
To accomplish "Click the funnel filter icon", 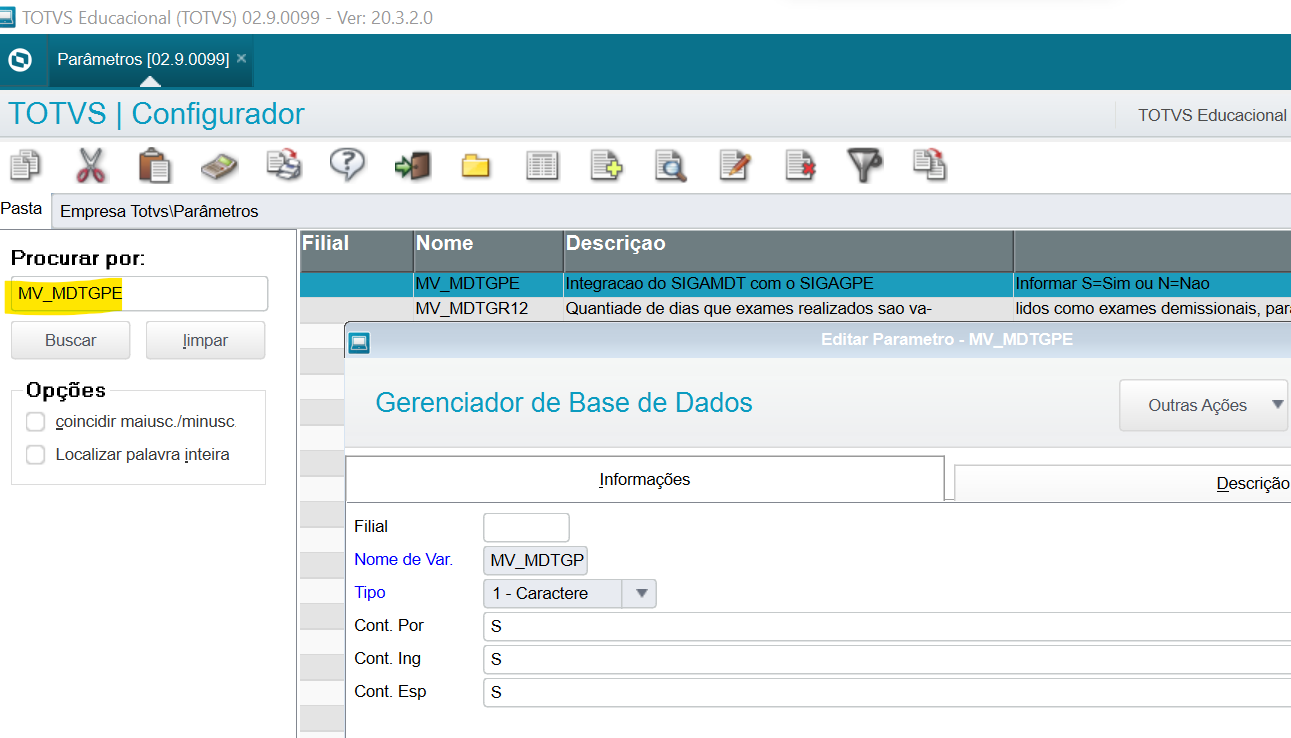I will click(x=865, y=165).
